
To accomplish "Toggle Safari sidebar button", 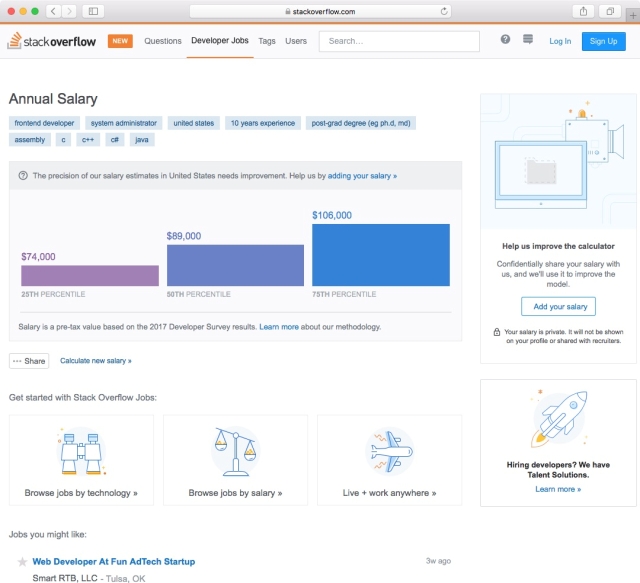I will point(93,11).
